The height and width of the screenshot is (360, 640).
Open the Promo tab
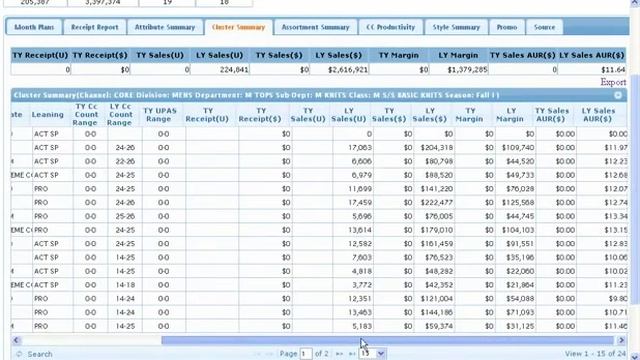(507, 27)
